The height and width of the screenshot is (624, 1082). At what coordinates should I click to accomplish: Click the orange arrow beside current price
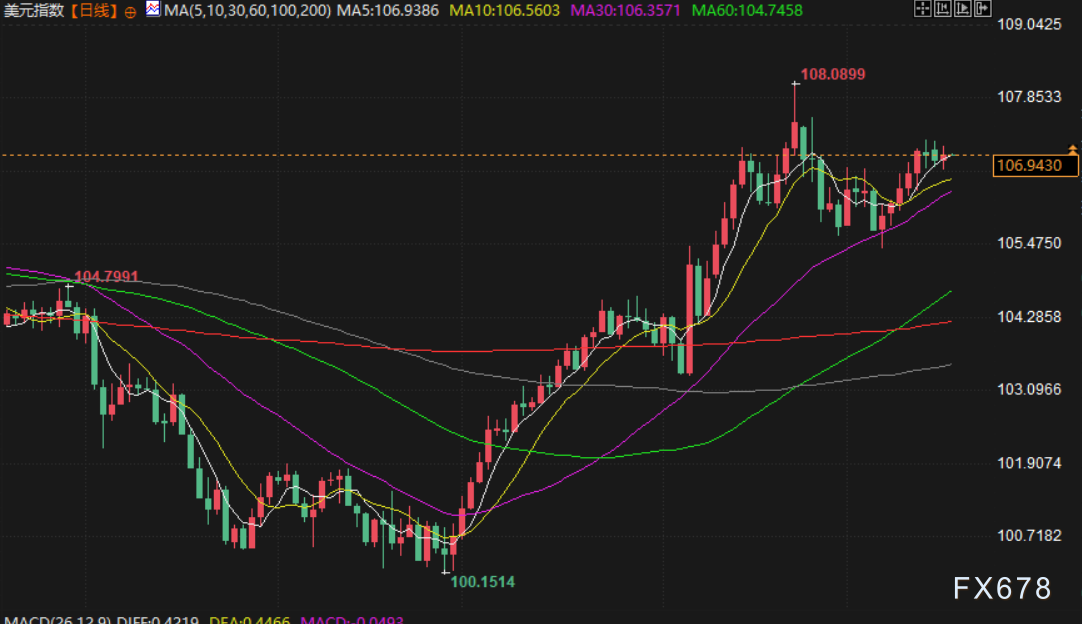tap(1072, 148)
